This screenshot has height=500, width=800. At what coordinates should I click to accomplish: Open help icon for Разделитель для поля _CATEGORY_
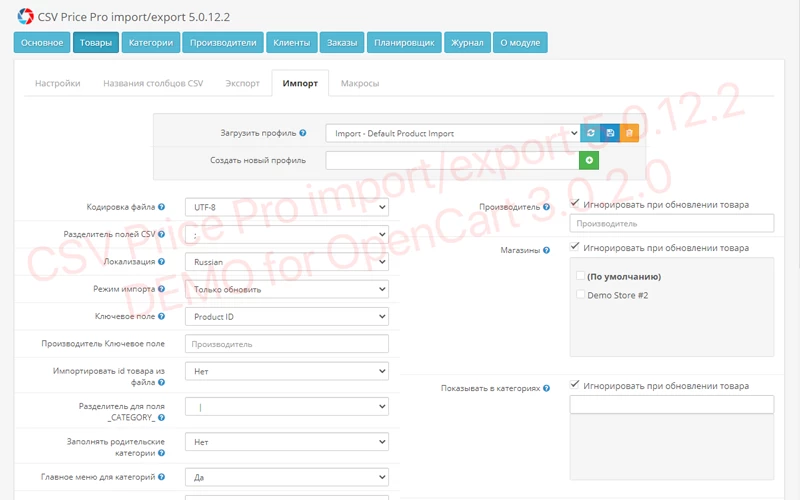pos(161,417)
